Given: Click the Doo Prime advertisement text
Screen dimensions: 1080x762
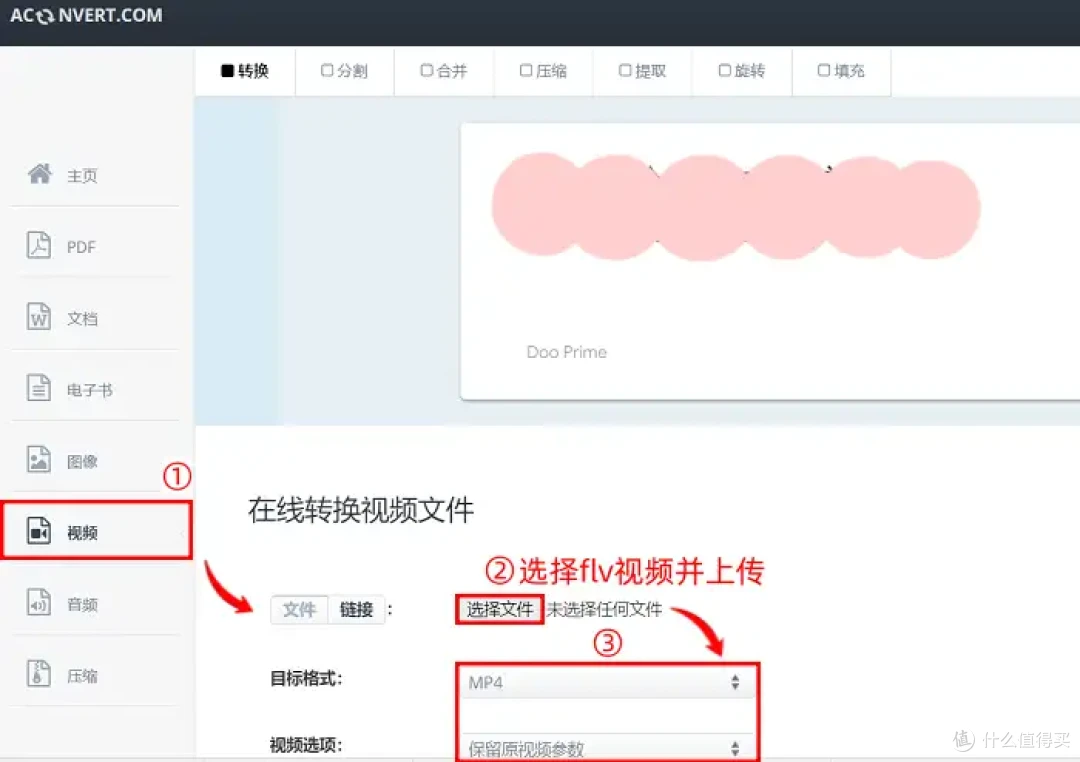Looking at the screenshot, I should (567, 352).
